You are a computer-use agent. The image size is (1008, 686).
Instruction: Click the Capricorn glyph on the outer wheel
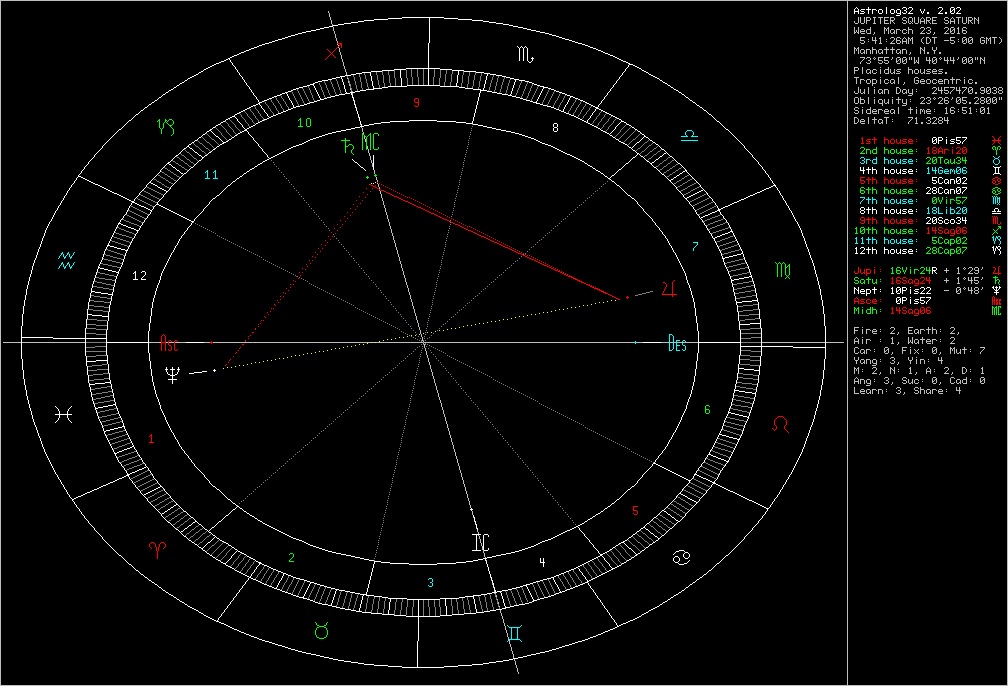click(167, 127)
